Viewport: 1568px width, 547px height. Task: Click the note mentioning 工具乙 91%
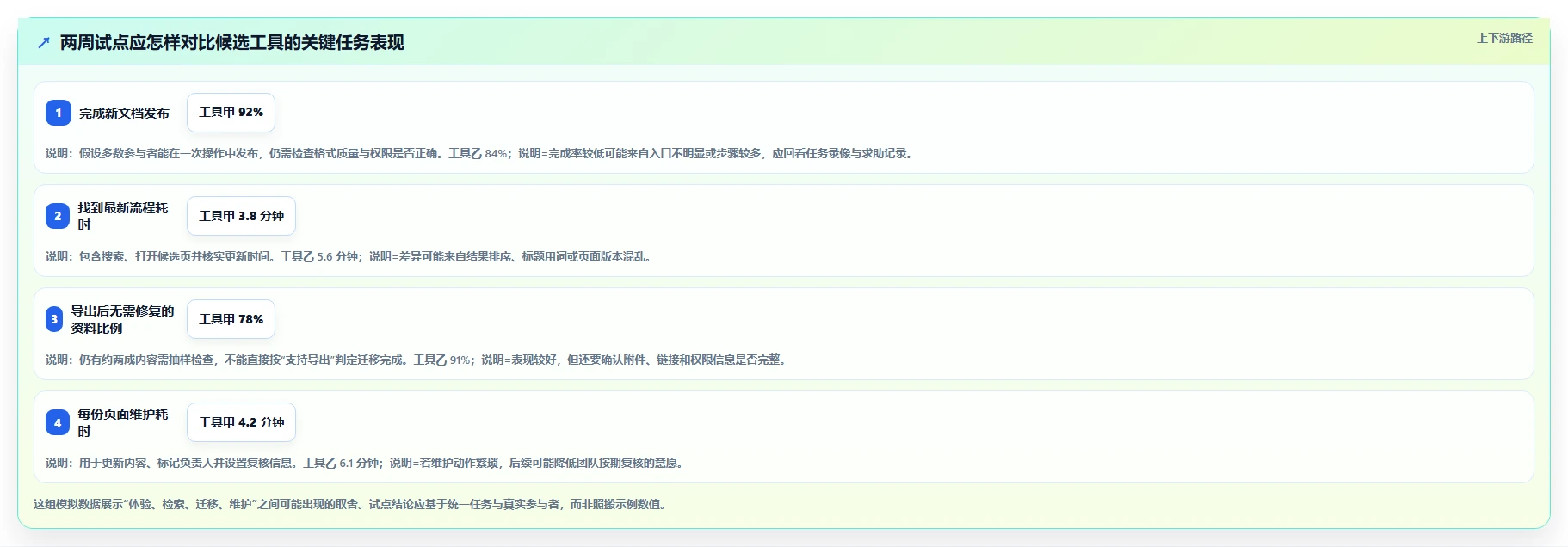coord(418,360)
